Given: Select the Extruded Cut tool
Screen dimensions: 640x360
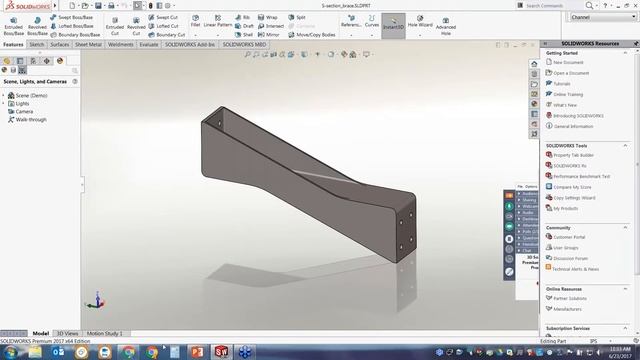Looking at the screenshot, I should coord(115,26).
